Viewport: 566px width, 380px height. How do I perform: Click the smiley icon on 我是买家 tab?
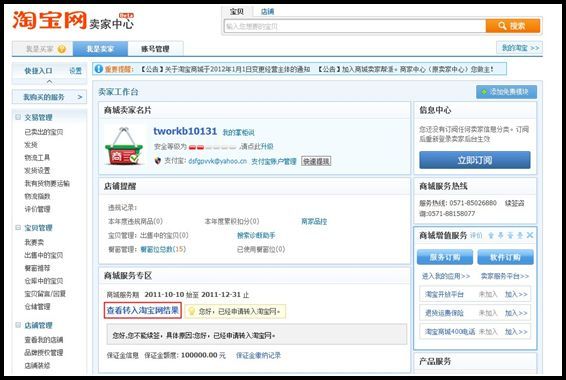[62, 49]
